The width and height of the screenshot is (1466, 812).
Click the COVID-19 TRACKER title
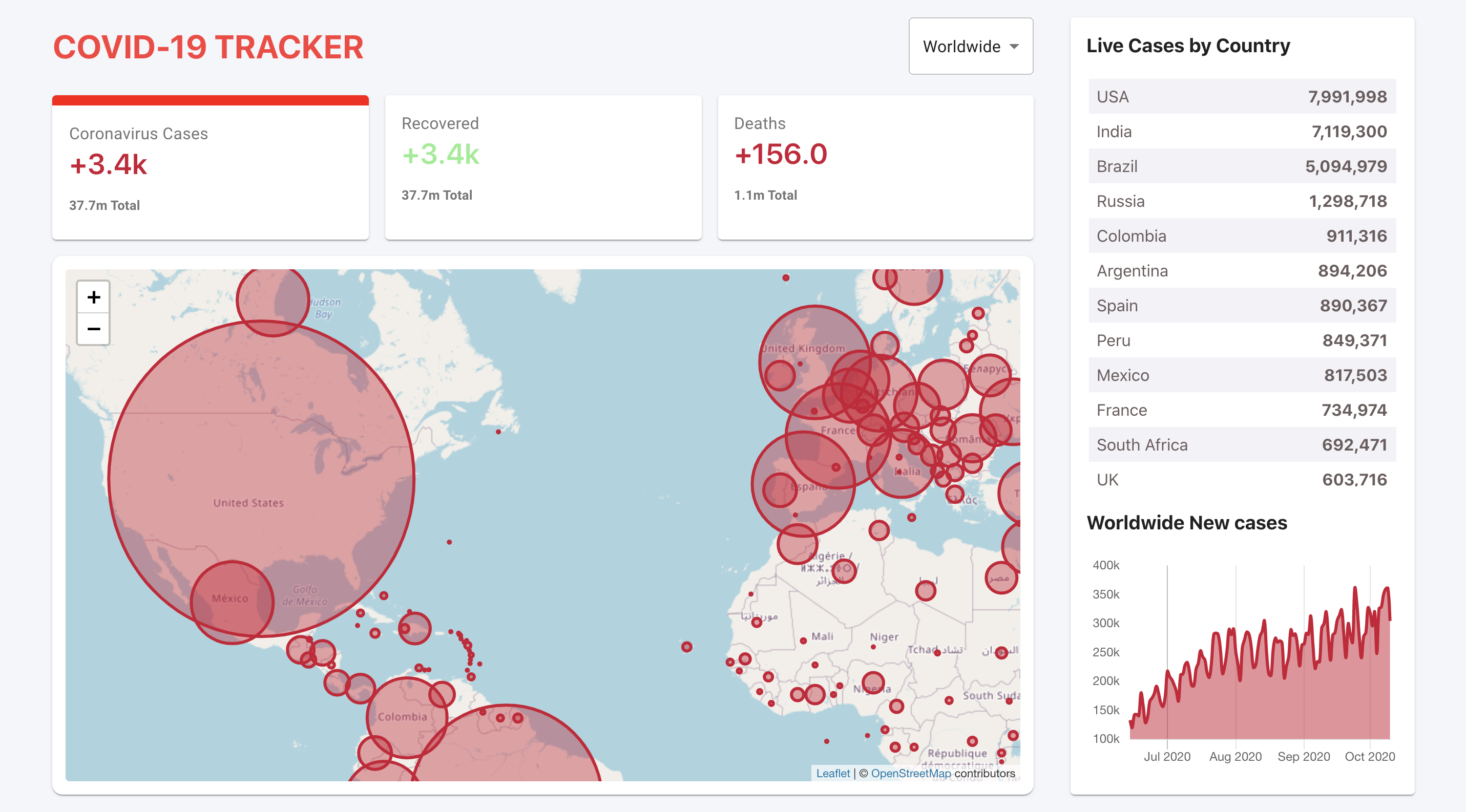pyautogui.click(x=208, y=47)
